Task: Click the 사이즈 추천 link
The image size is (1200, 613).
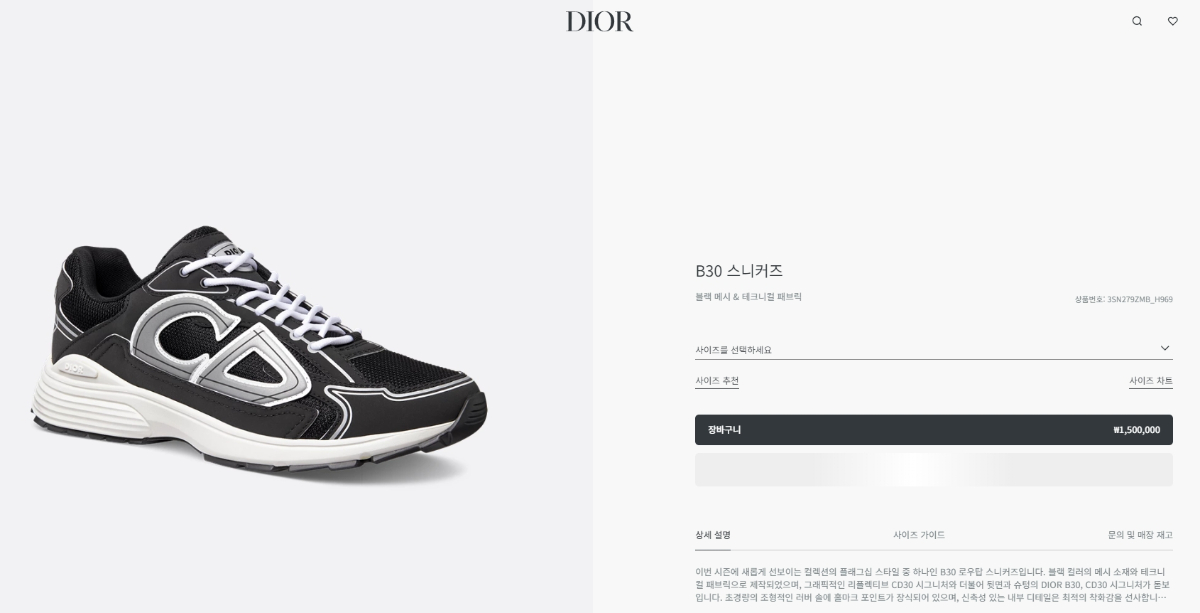Action: 717,381
